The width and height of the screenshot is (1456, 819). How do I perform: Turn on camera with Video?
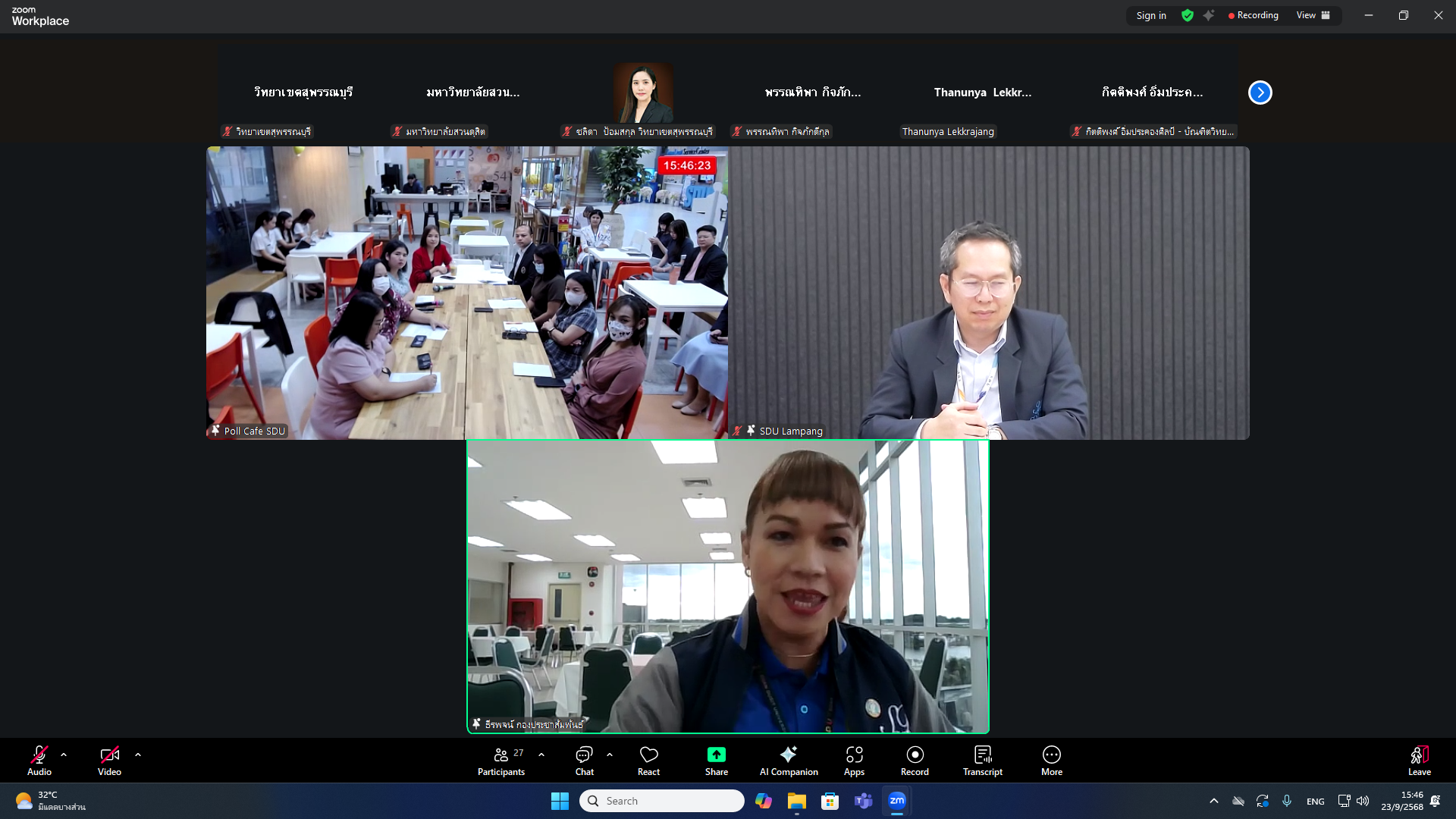[x=109, y=761]
